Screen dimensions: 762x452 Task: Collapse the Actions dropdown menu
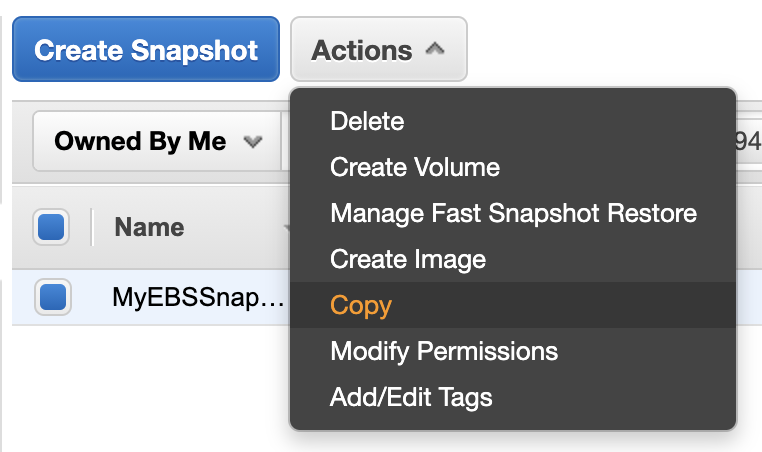tap(379, 49)
